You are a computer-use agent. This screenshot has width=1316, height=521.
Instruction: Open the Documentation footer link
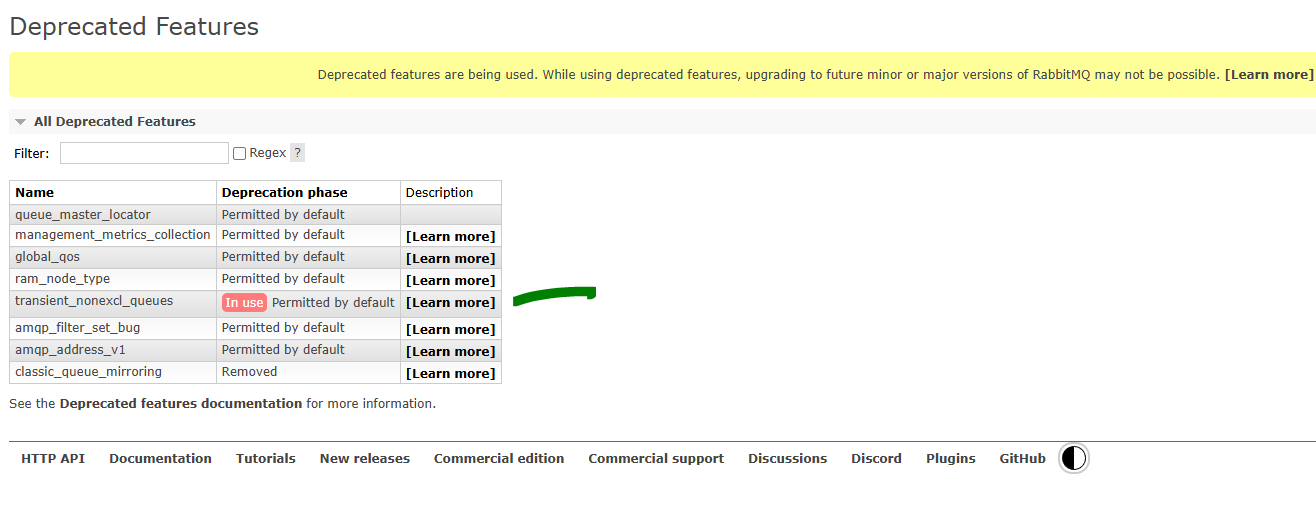[x=160, y=459]
